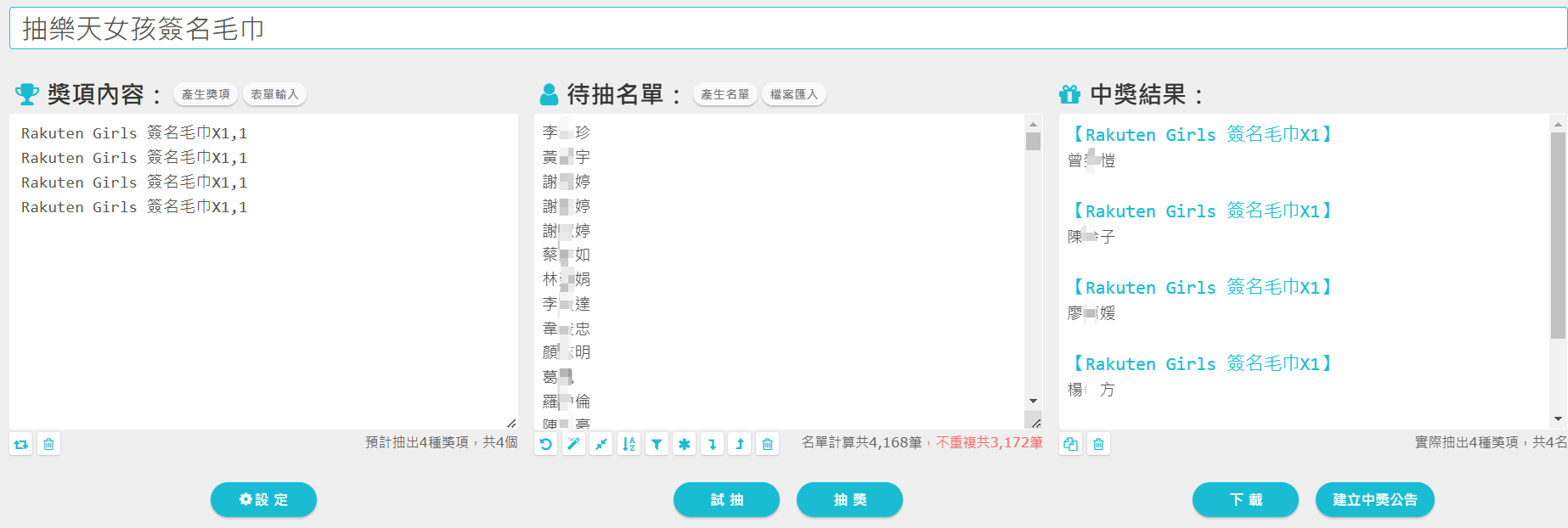
Task: Click the first name in the pending list ending with 珍
Action: (567, 132)
